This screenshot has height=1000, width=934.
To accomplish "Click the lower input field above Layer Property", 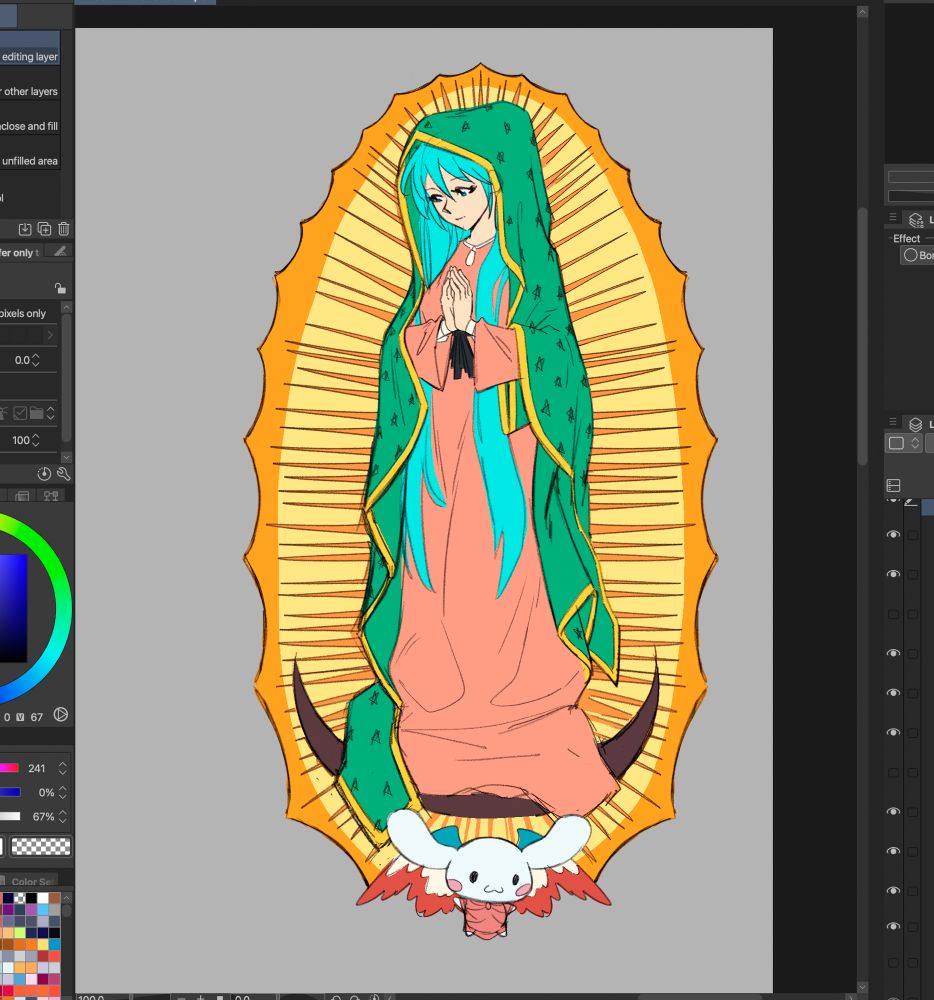I will coord(911,196).
